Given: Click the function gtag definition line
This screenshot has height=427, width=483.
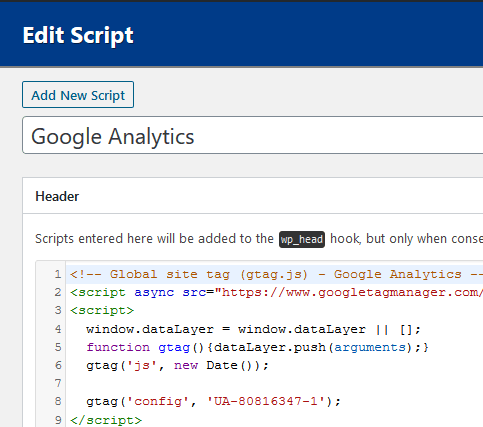Looking at the screenshot, I should 257,347.
